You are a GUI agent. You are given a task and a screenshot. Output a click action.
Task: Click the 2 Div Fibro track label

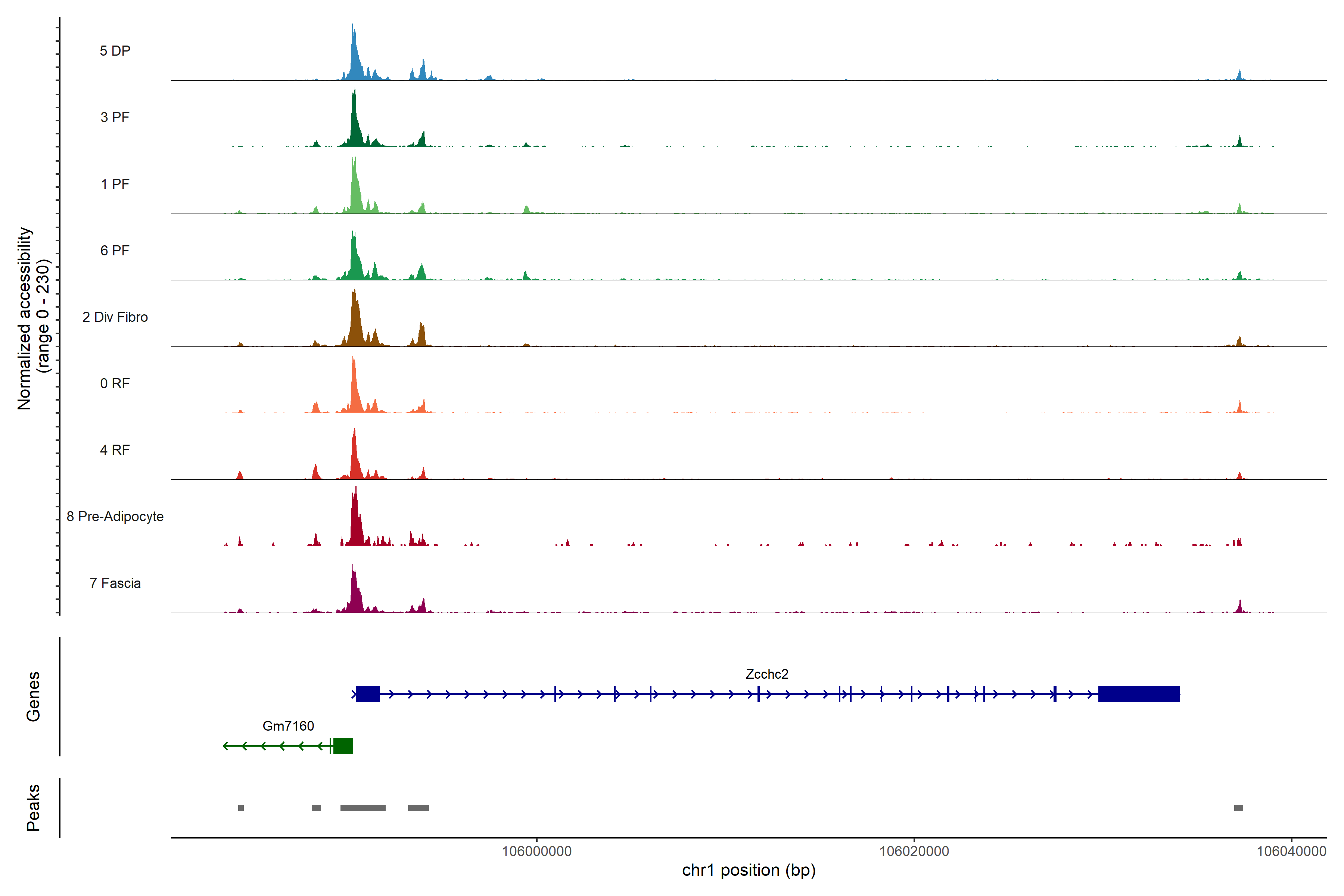click(115, 317)
